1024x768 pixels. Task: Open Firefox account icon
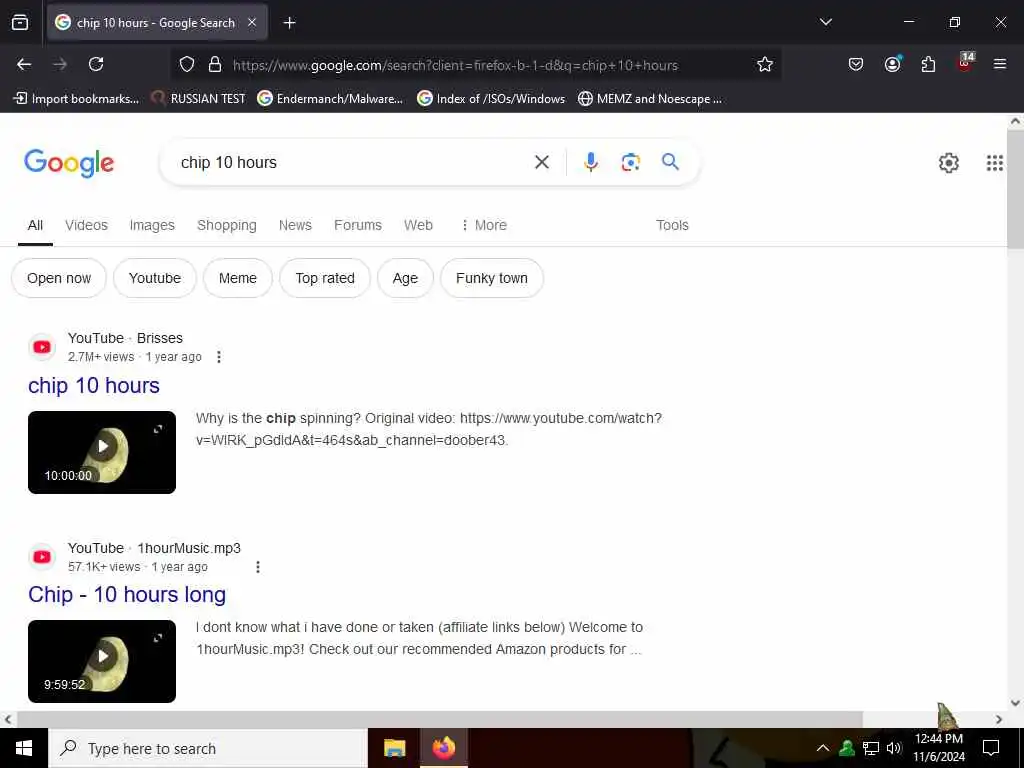coord(892,64)
